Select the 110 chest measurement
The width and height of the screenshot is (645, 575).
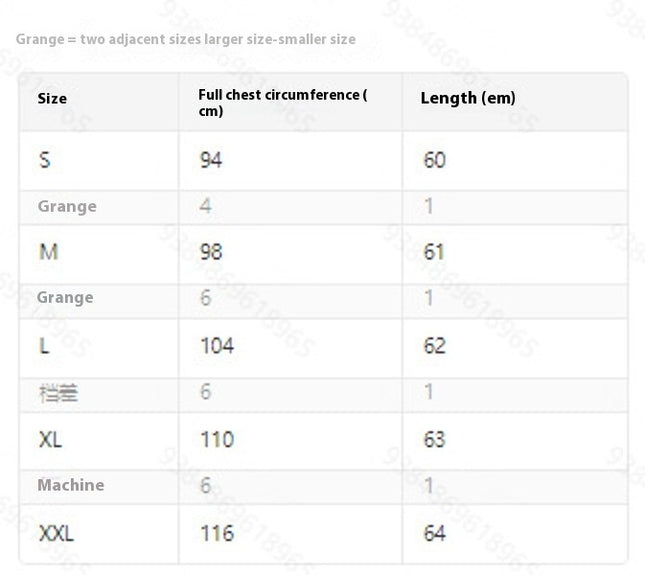[x=217, y=439]
